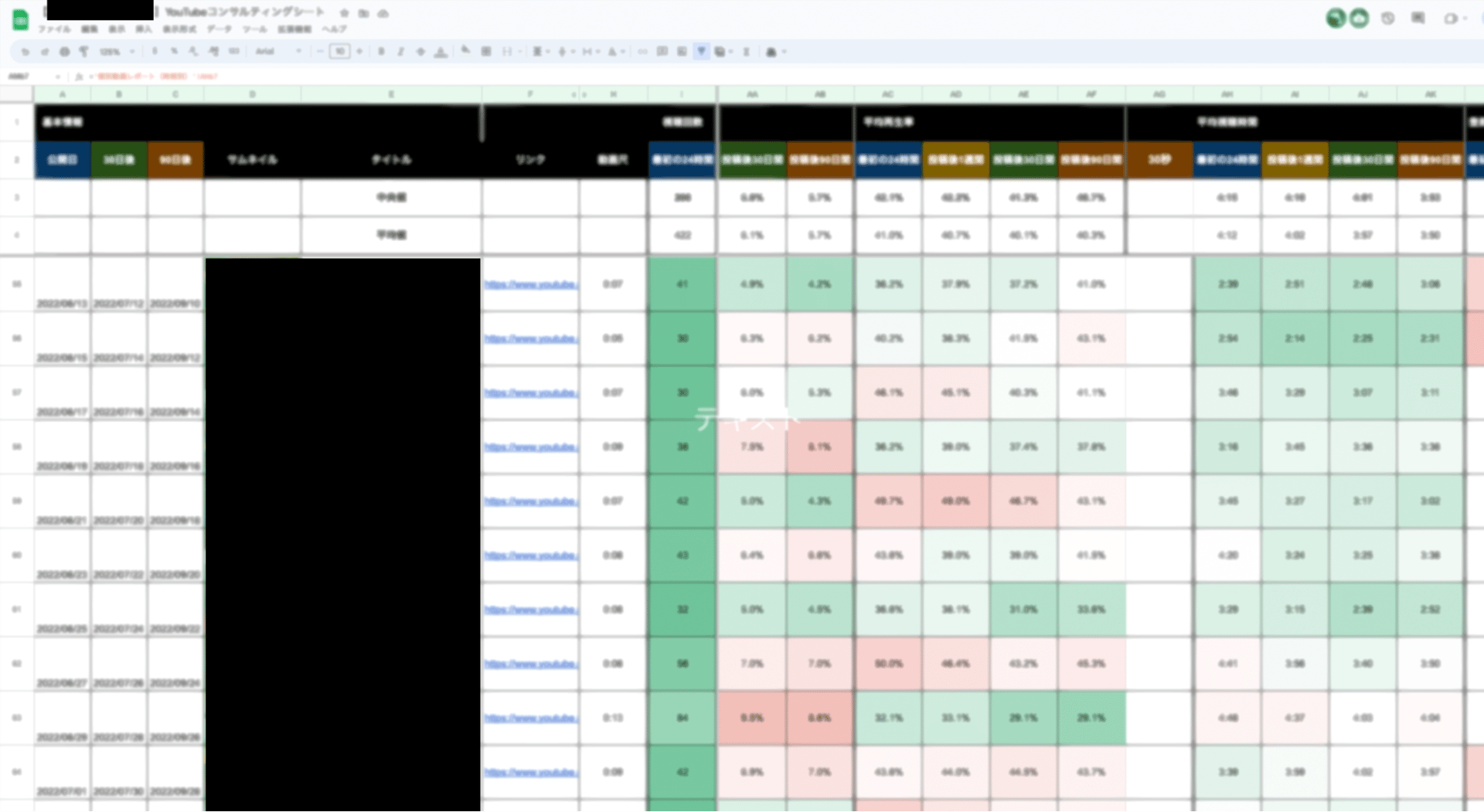Star this spreadsheet next to the title
The image size is (1484, 812).
click(344, 13)
